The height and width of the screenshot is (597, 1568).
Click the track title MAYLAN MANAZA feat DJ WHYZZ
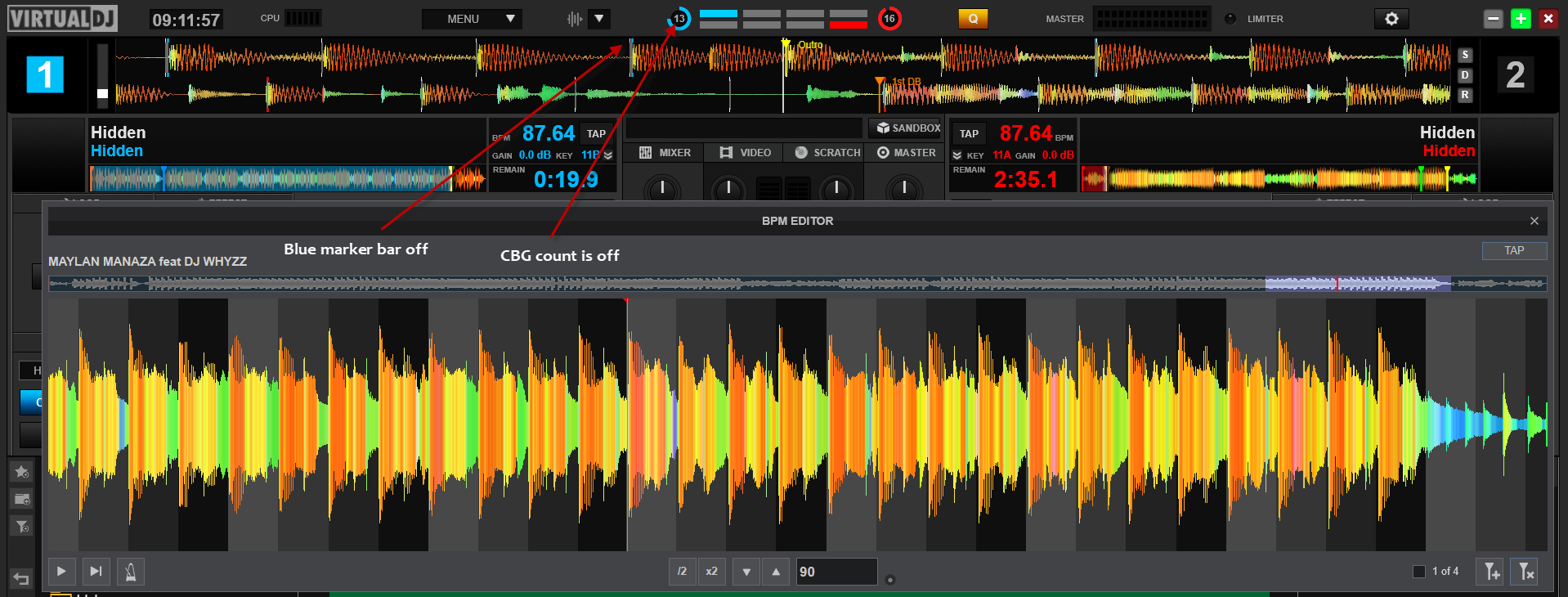pos(147,262)
